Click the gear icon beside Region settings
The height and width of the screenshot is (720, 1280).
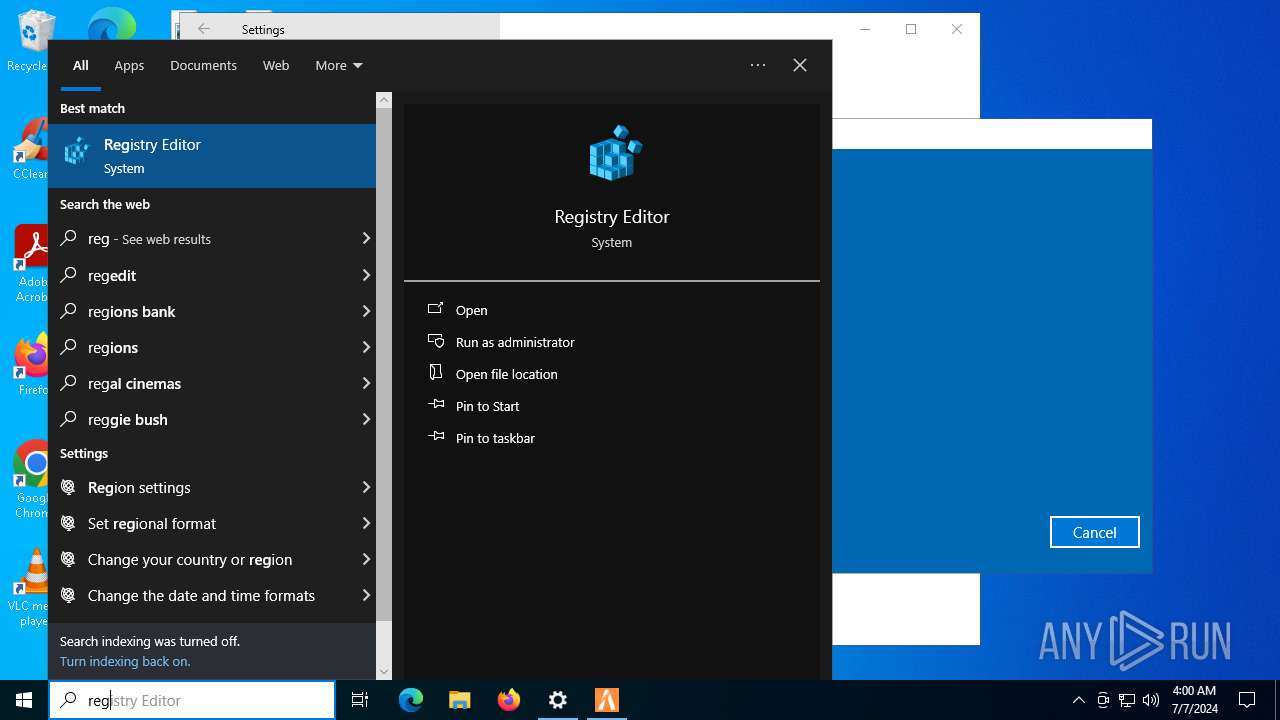(x=68, y=487)
